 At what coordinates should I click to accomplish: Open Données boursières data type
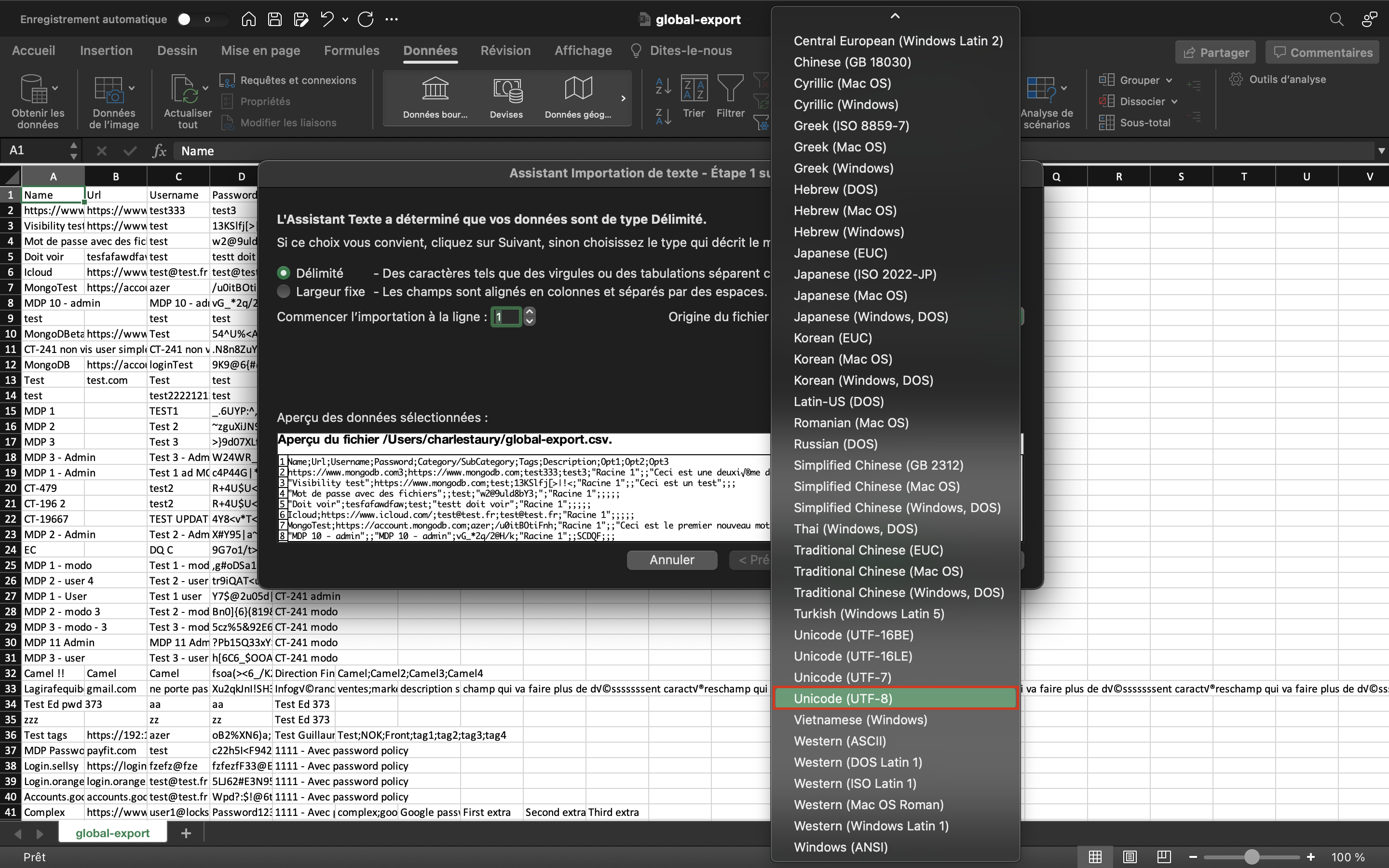435,97
